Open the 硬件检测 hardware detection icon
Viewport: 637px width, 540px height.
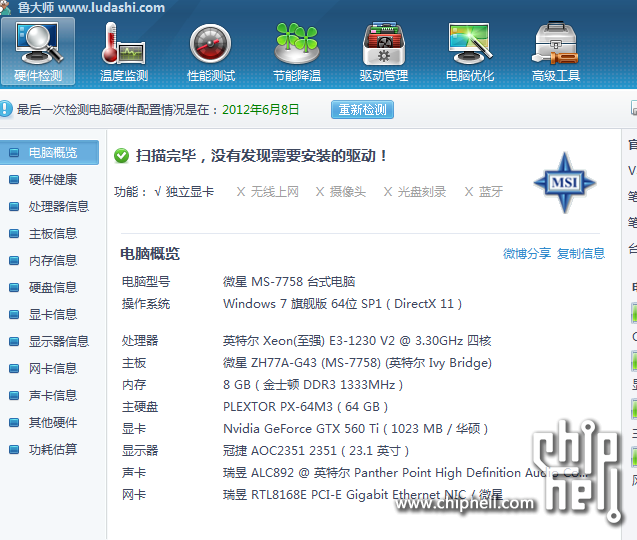(38, 51)
